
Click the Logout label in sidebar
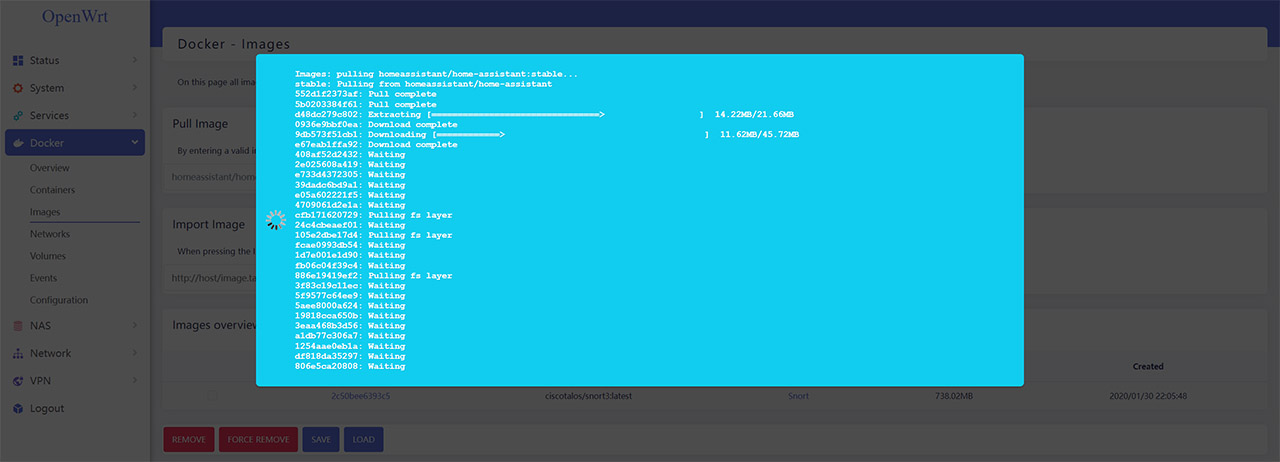47,408
